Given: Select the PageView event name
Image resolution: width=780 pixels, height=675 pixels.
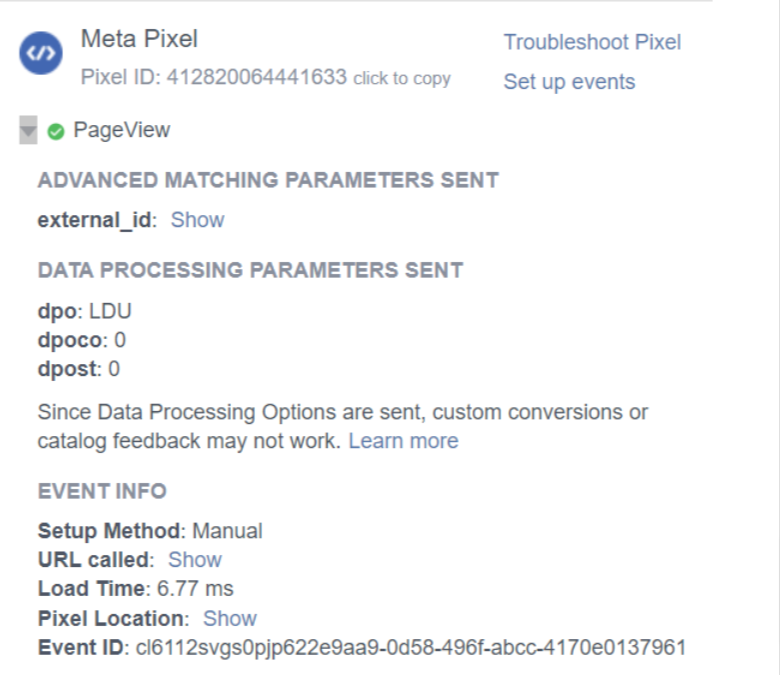Looking at the screenshot, I should pos(122,130).
